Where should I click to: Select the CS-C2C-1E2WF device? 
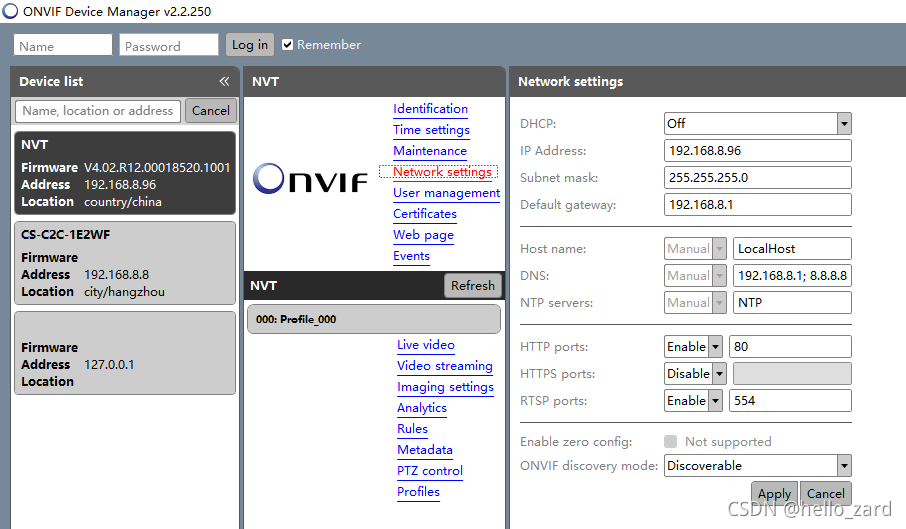pyautogui.click(x=125, y=263)
